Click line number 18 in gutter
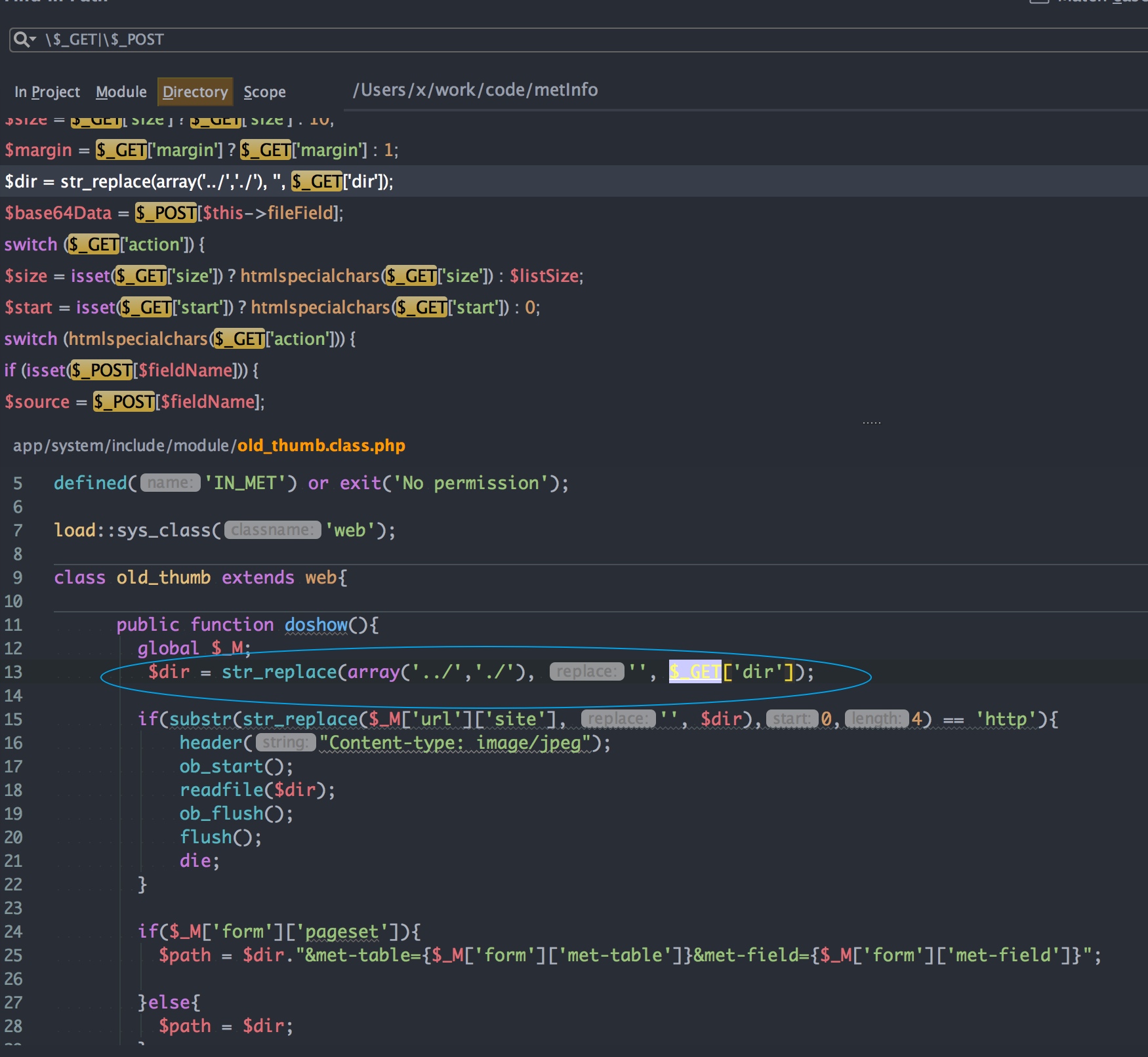 [x=14, y=790]
